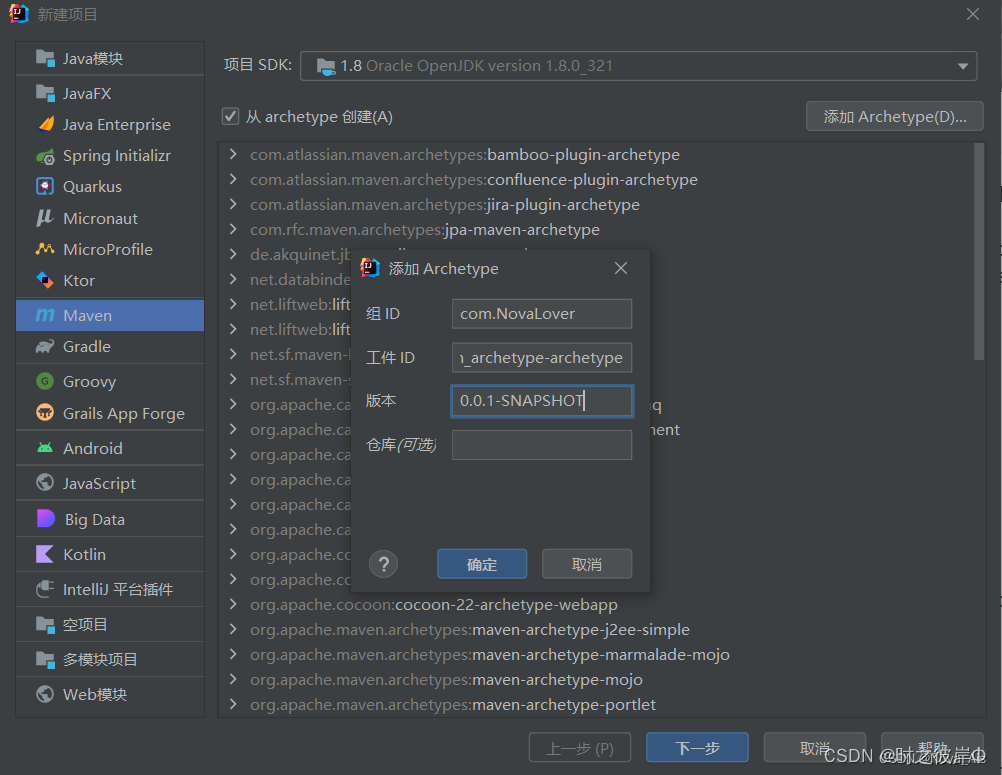The image size is (1002, 775).
Task: Click the archetype list vertical scrollbar
Action: 978,252
